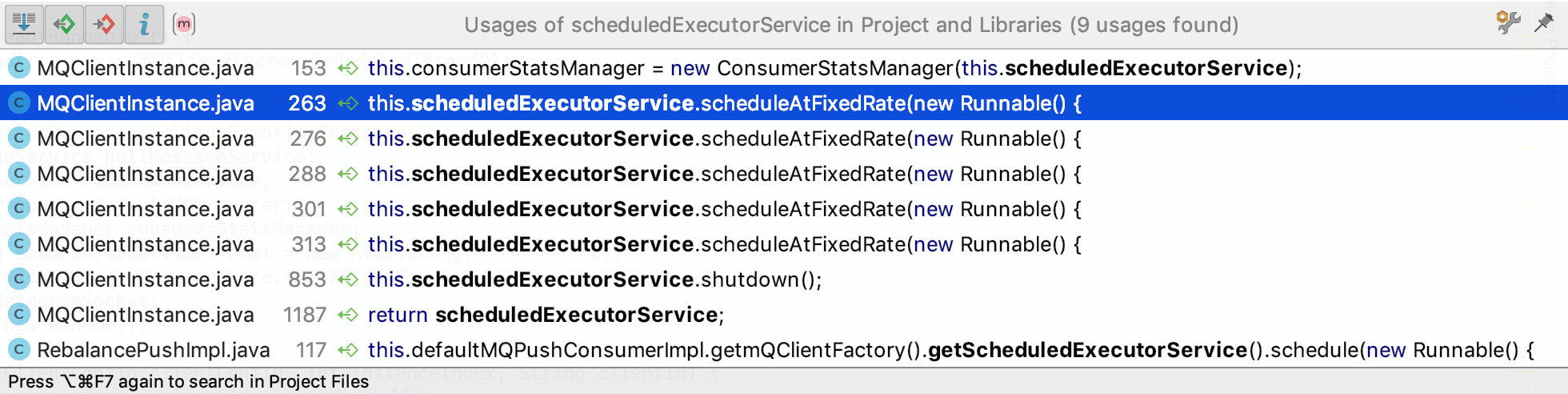Select the return statement usage line 1187
The image size is (1568, 394).
tap(784, 315)
